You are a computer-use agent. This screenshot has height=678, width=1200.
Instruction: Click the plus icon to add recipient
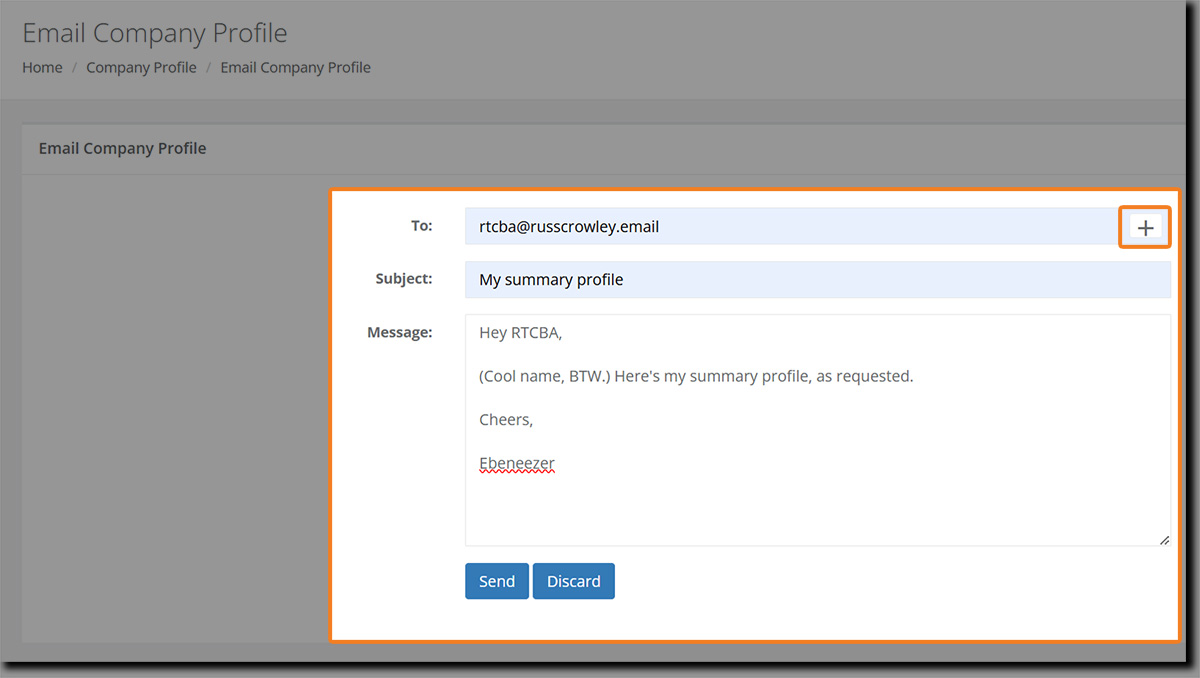pyautogui.click(x=1145, y=228)
